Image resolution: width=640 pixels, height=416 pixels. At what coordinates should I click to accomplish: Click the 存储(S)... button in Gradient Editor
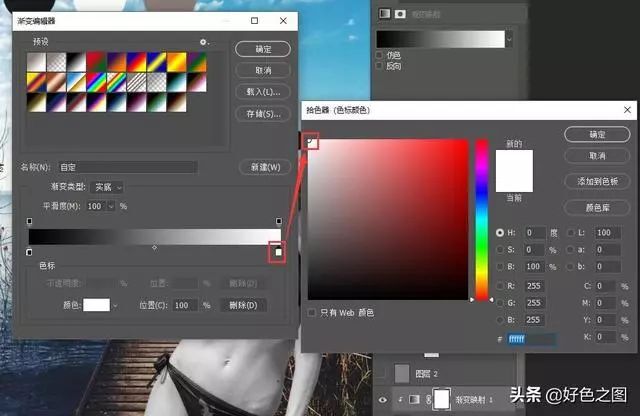[x=262, y=114]
